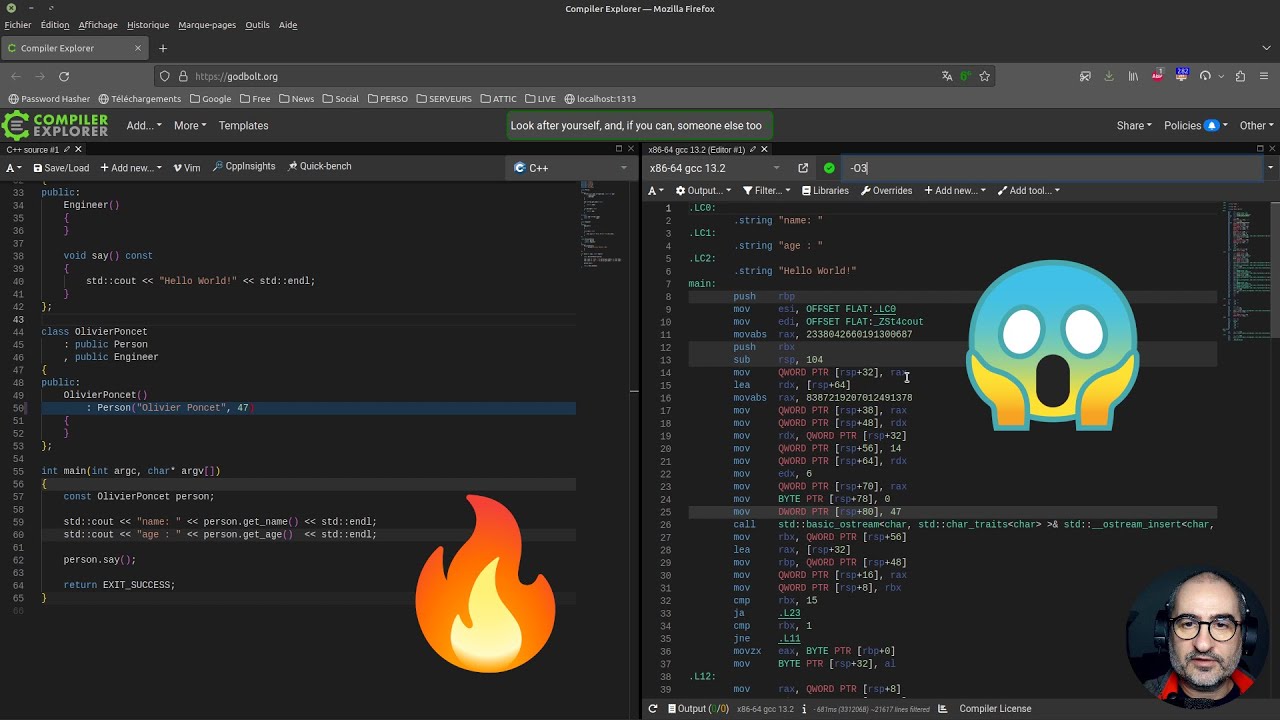Image resolution: width=1280 pixels, height=720 pixels.
Task: Click the compiler picker pop-out icon
Action: 803,168
